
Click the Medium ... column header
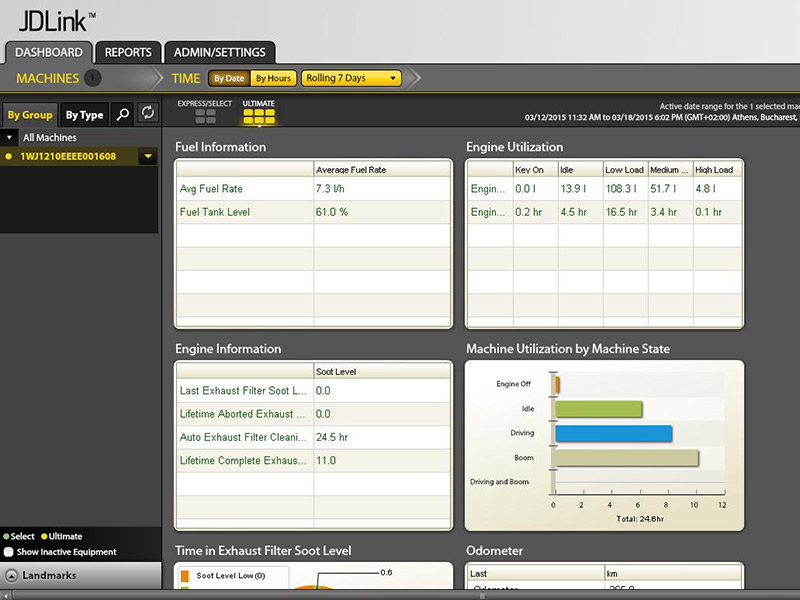670,170
